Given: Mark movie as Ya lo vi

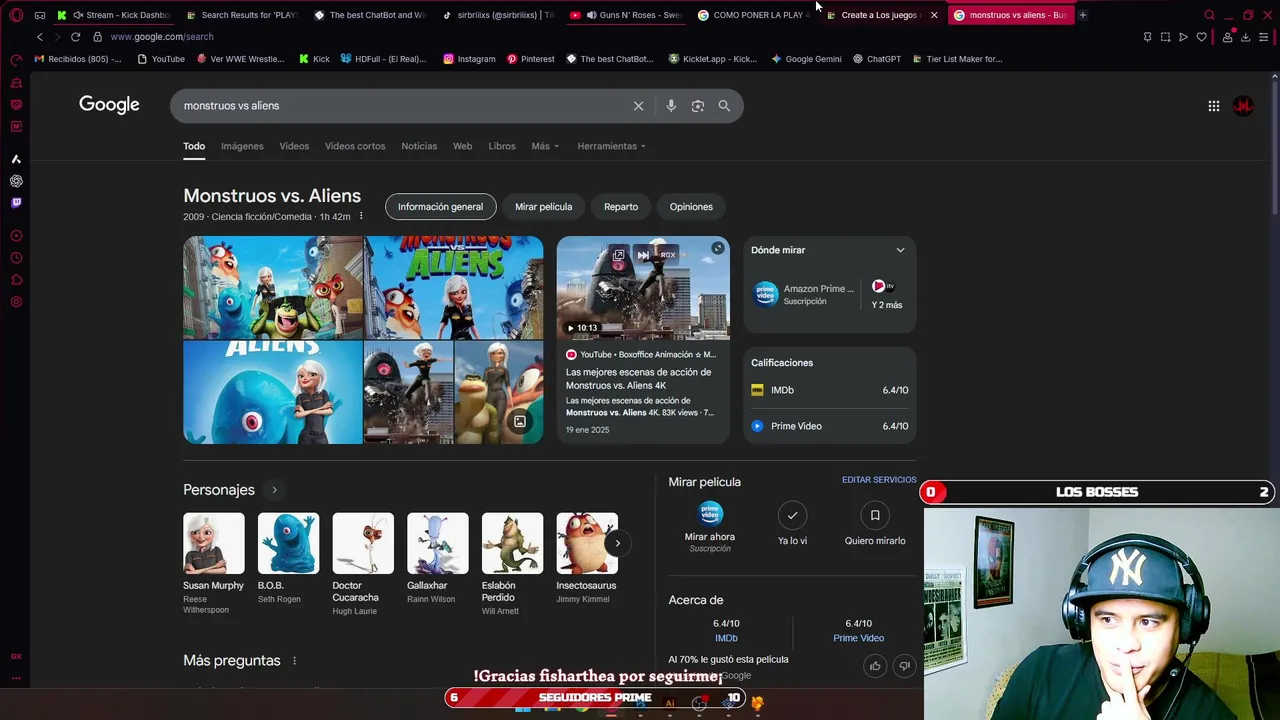Looking at the screenshot, I should 792,515.
